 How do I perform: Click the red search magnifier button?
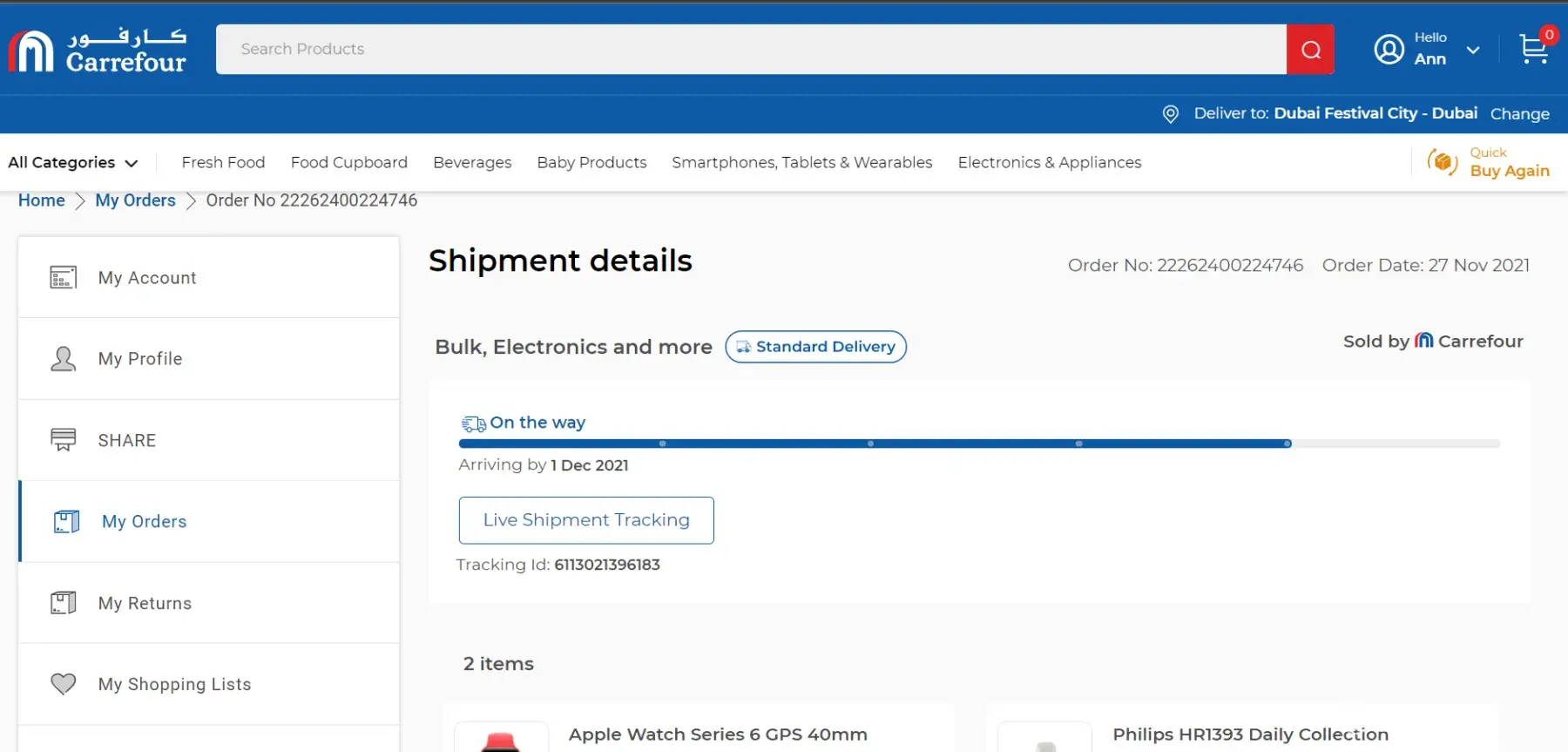coord(1310,50)
